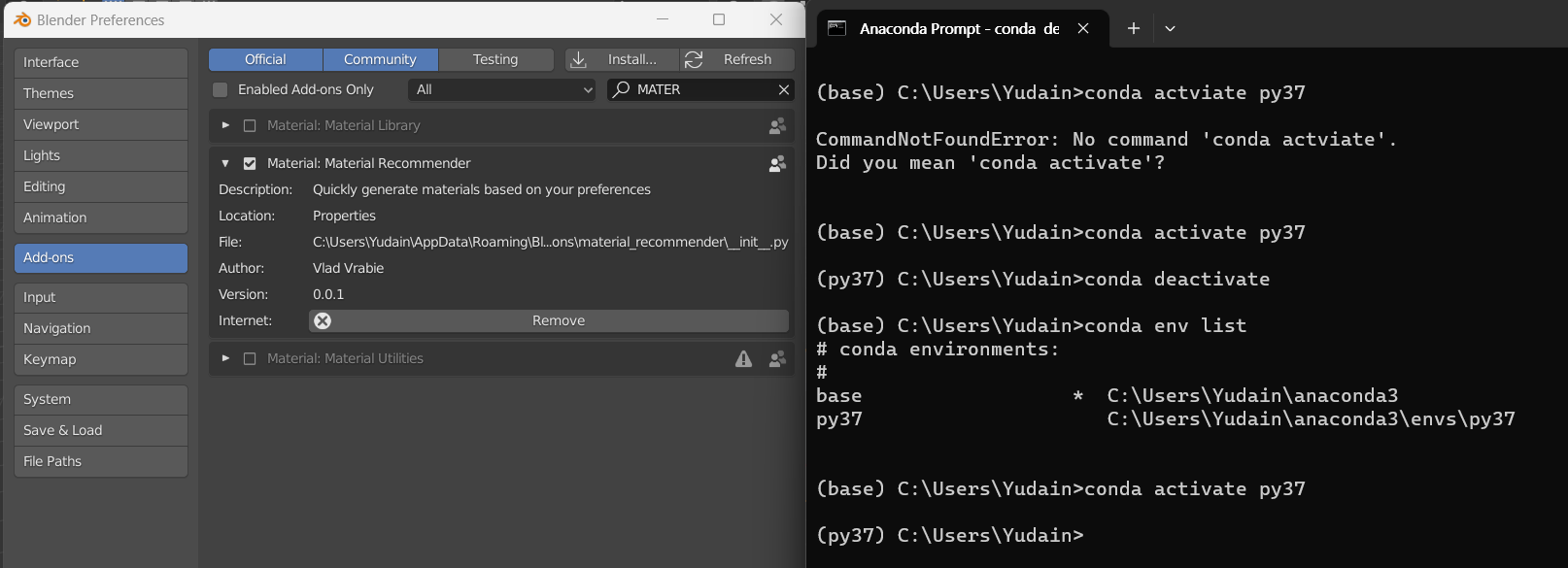Open the System preferences section
This screenshot has height=568, width=1568.
(101, 399)
